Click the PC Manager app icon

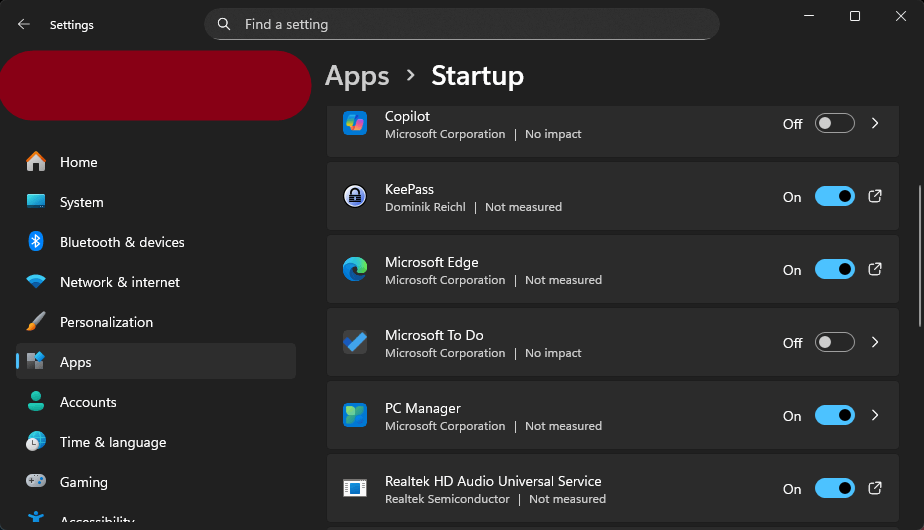(x=355, y=415)
